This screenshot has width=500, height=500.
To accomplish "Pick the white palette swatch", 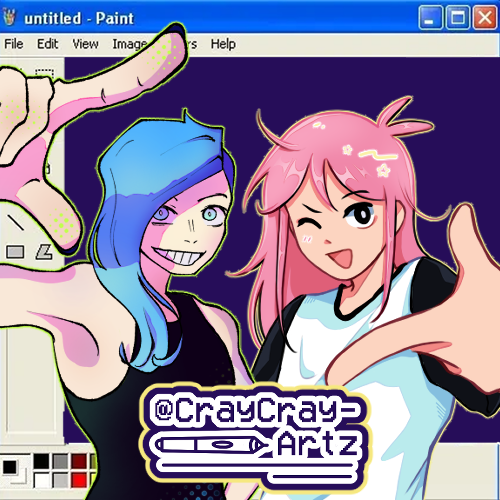I will 41,481.
